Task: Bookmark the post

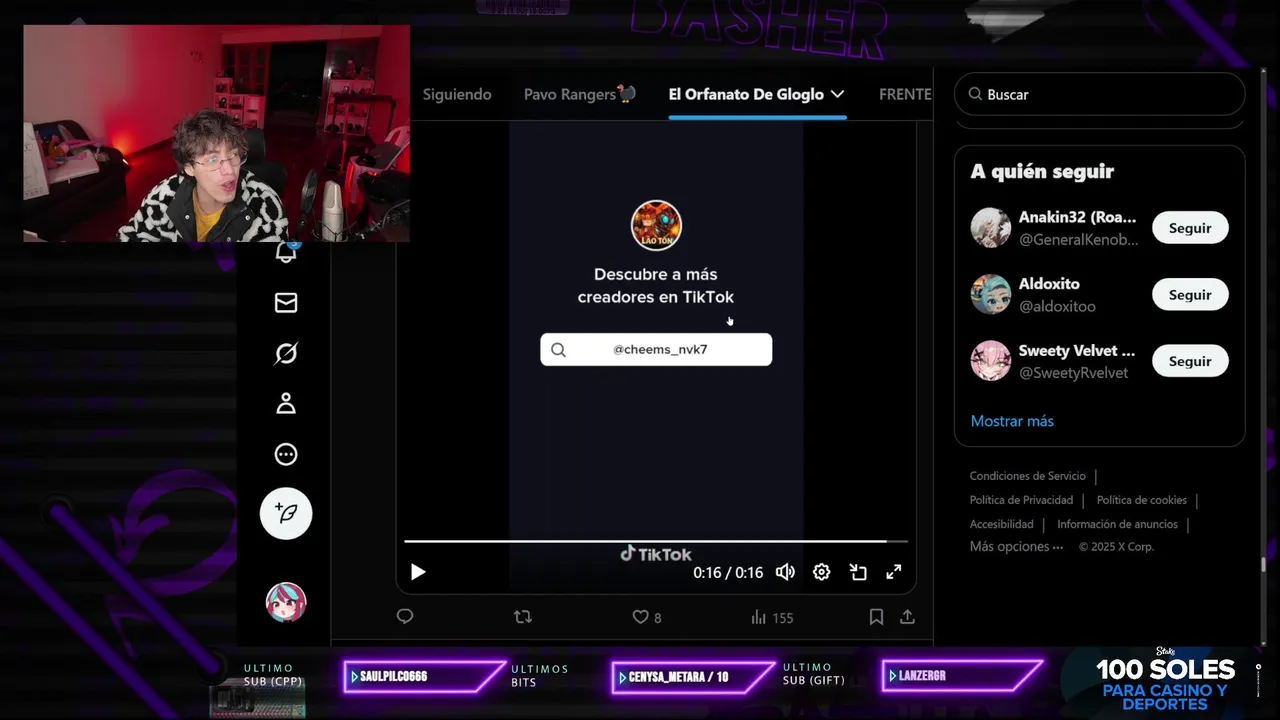Action: pos(876,617)
